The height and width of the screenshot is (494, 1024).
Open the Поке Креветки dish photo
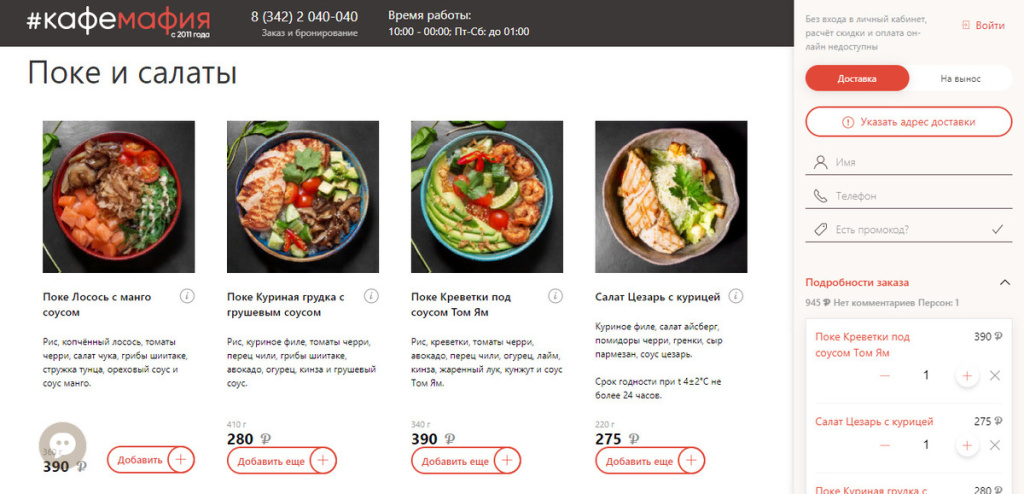(487, 196)
